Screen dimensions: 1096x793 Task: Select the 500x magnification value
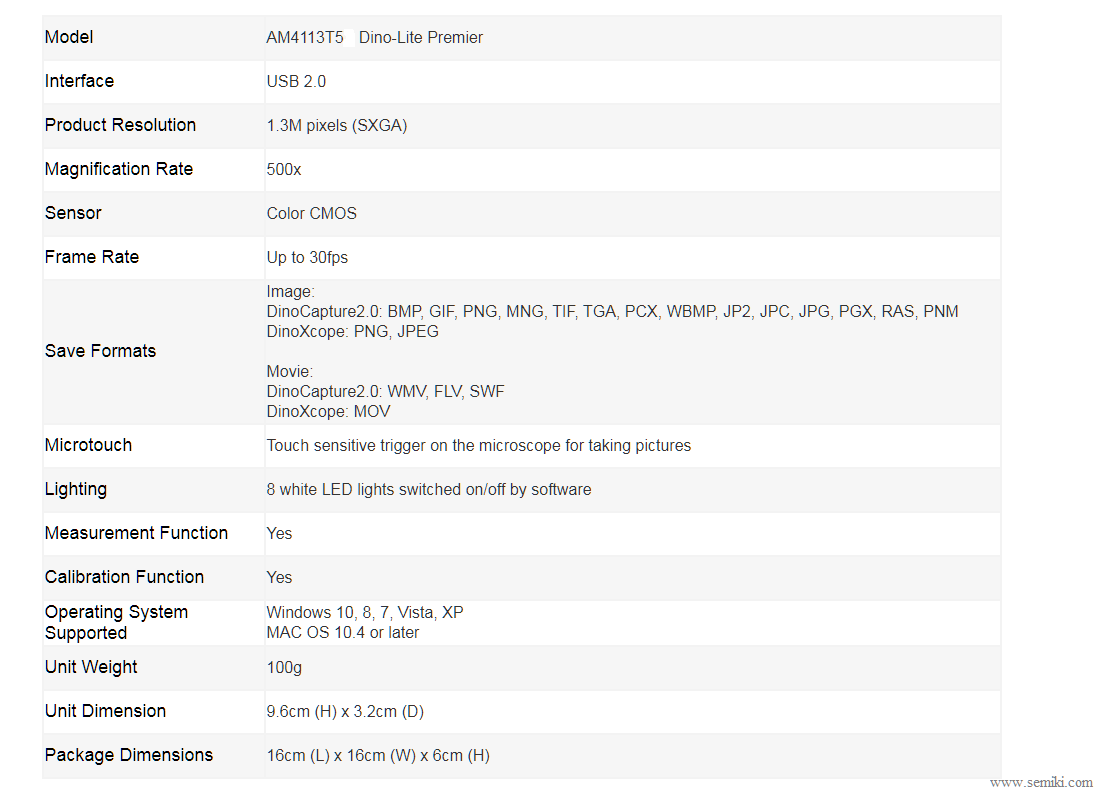click(283, 170)
